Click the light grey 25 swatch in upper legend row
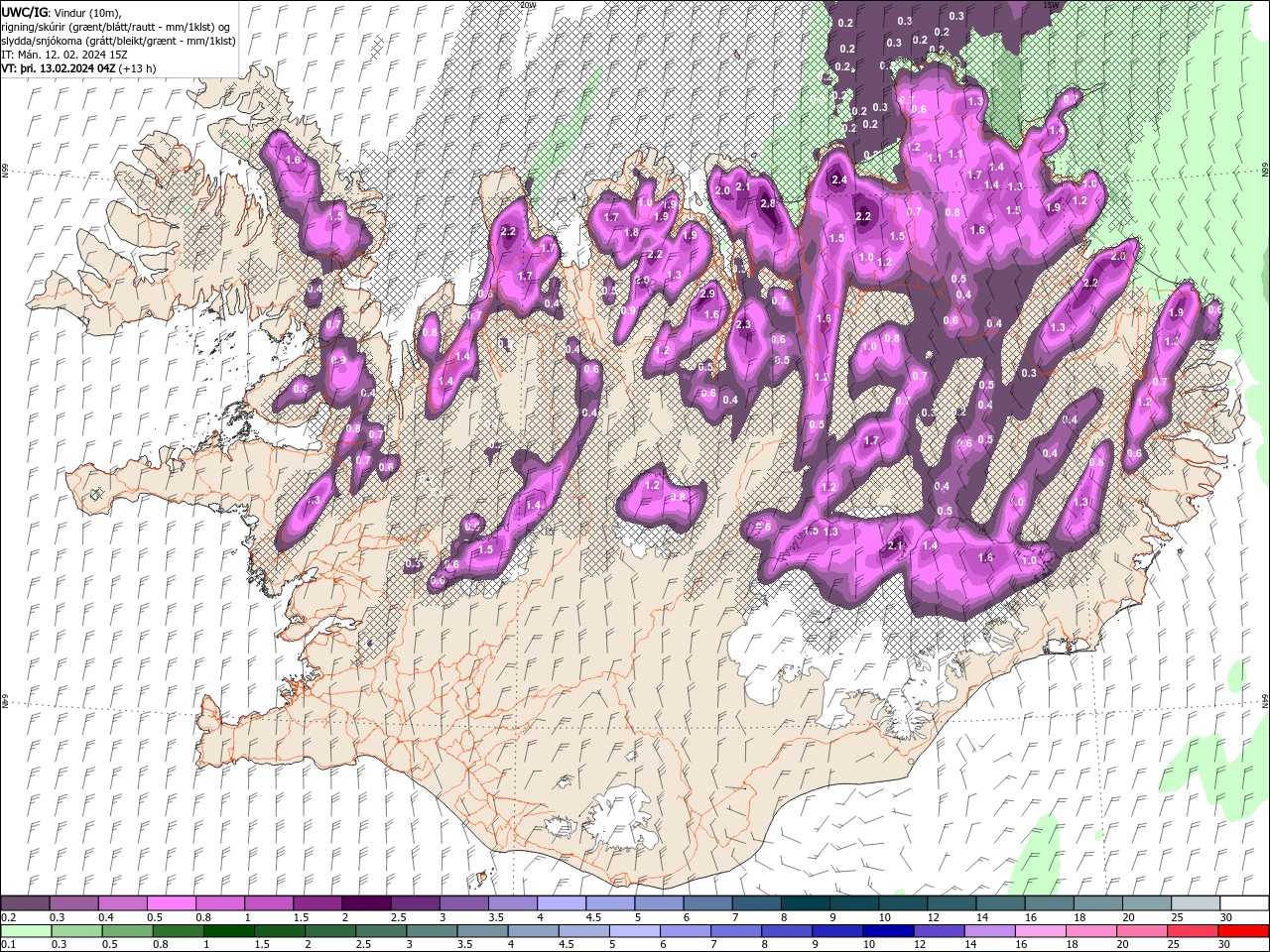The width and height of the screenshot is (1270, 952). click(1195, 903)
